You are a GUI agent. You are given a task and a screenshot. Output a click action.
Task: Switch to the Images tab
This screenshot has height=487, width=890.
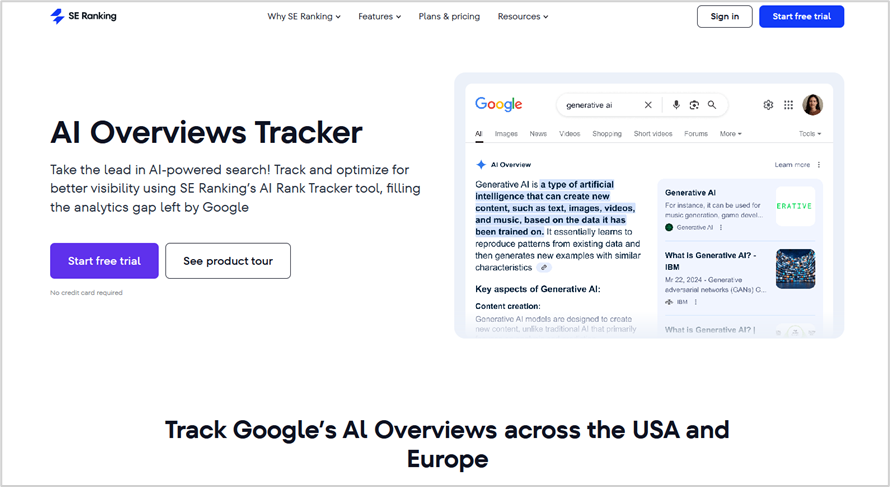pyautogui.click(x=506, y=134)
